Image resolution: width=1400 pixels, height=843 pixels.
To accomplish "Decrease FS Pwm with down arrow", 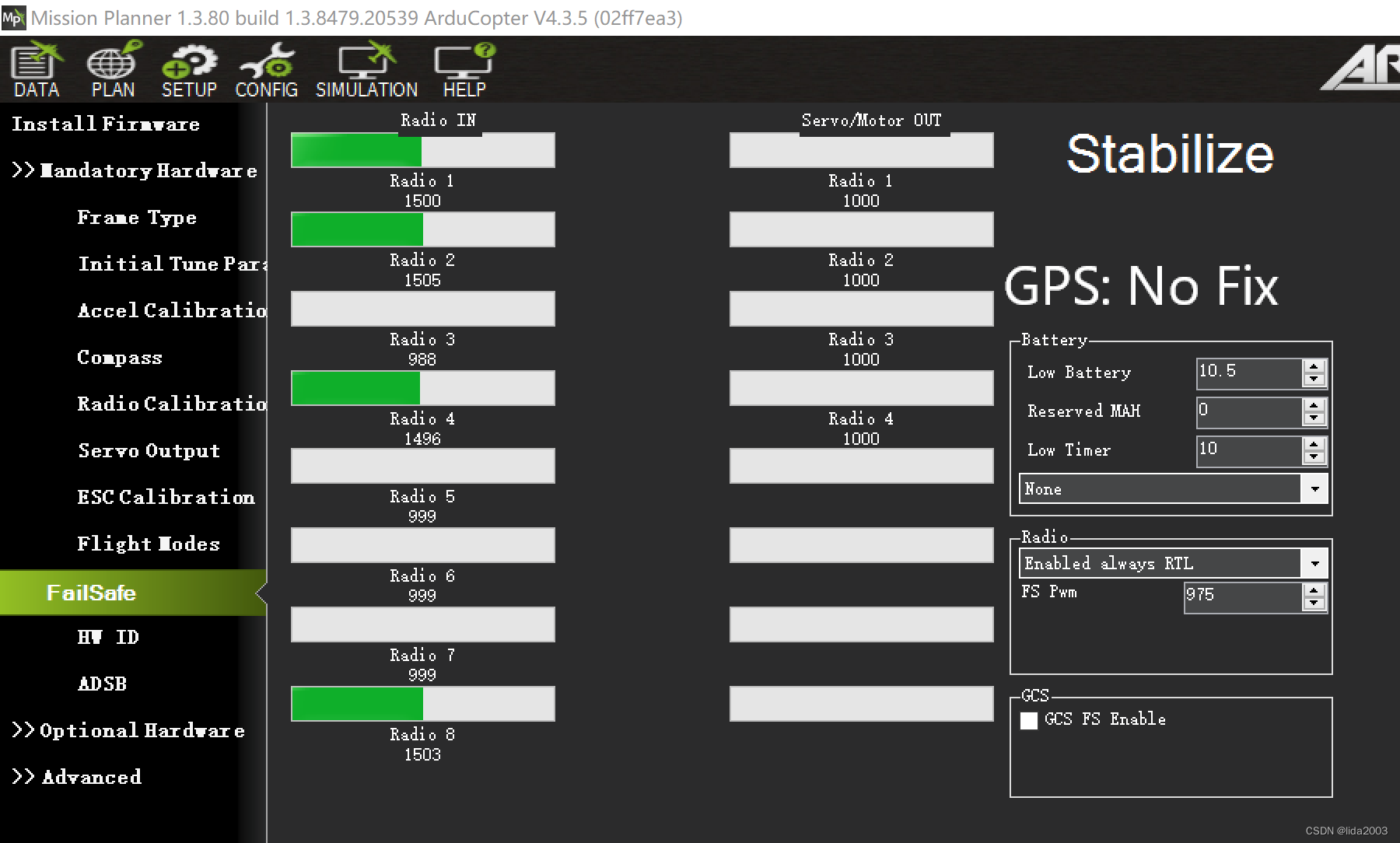I will (1314, 603).
